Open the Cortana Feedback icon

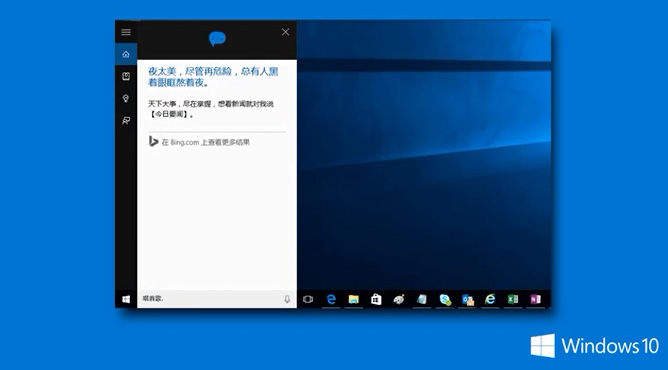tap(126, 120)
